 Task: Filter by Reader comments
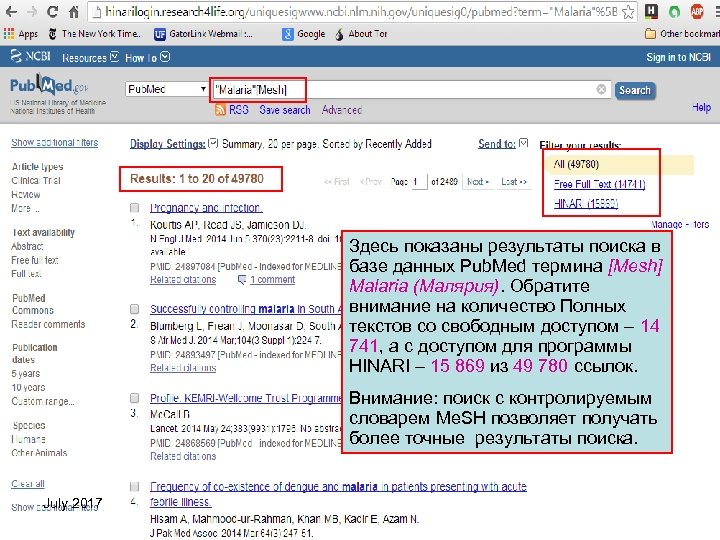(48, 324)
